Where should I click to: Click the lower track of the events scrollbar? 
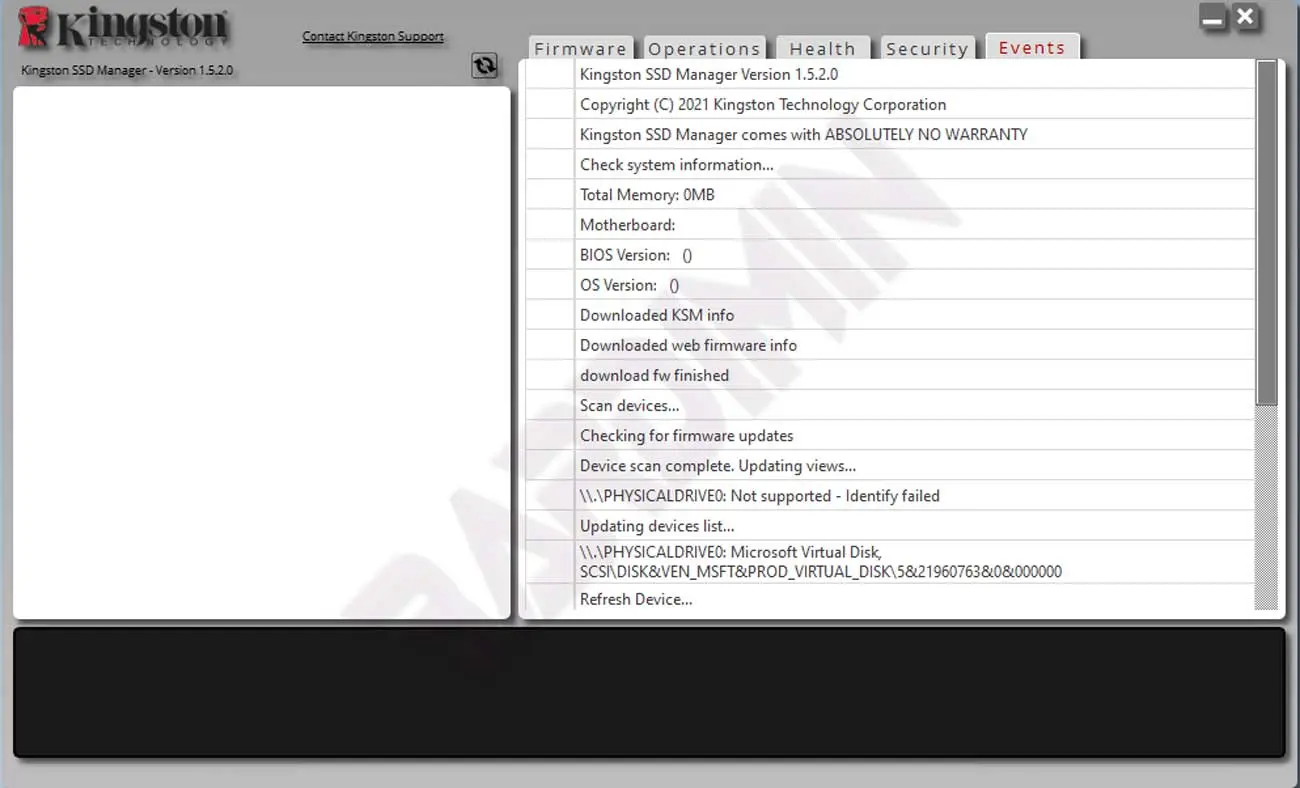click(1266, 510)
